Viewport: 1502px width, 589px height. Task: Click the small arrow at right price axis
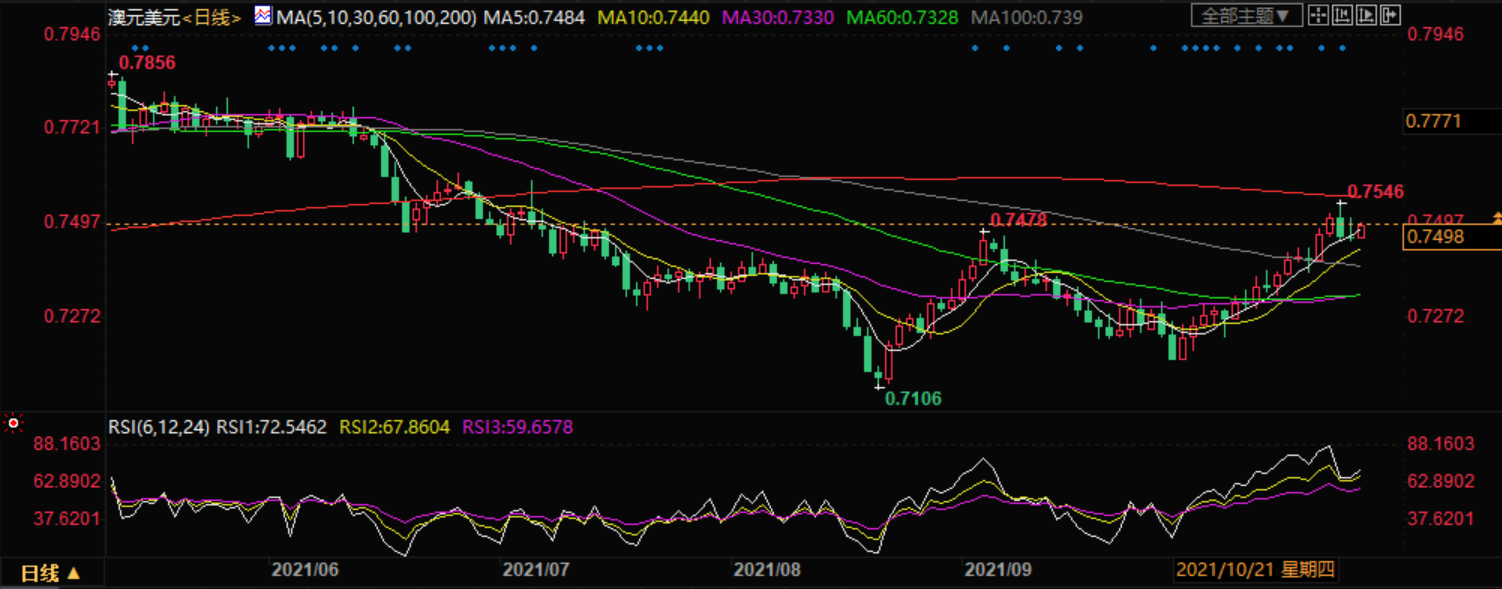tap(1496, 217)
